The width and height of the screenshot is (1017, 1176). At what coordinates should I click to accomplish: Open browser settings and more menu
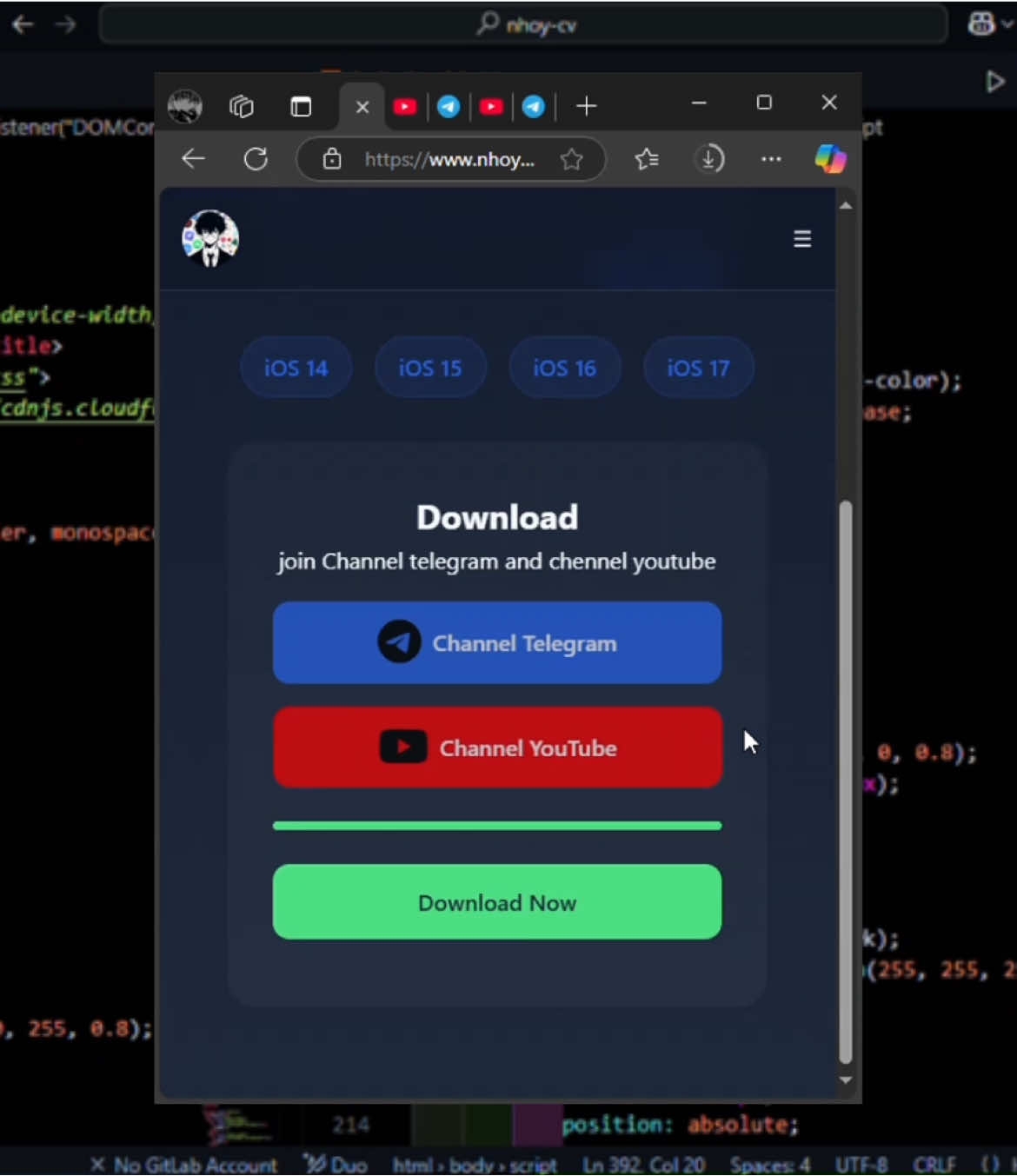[x=771, y=159]
